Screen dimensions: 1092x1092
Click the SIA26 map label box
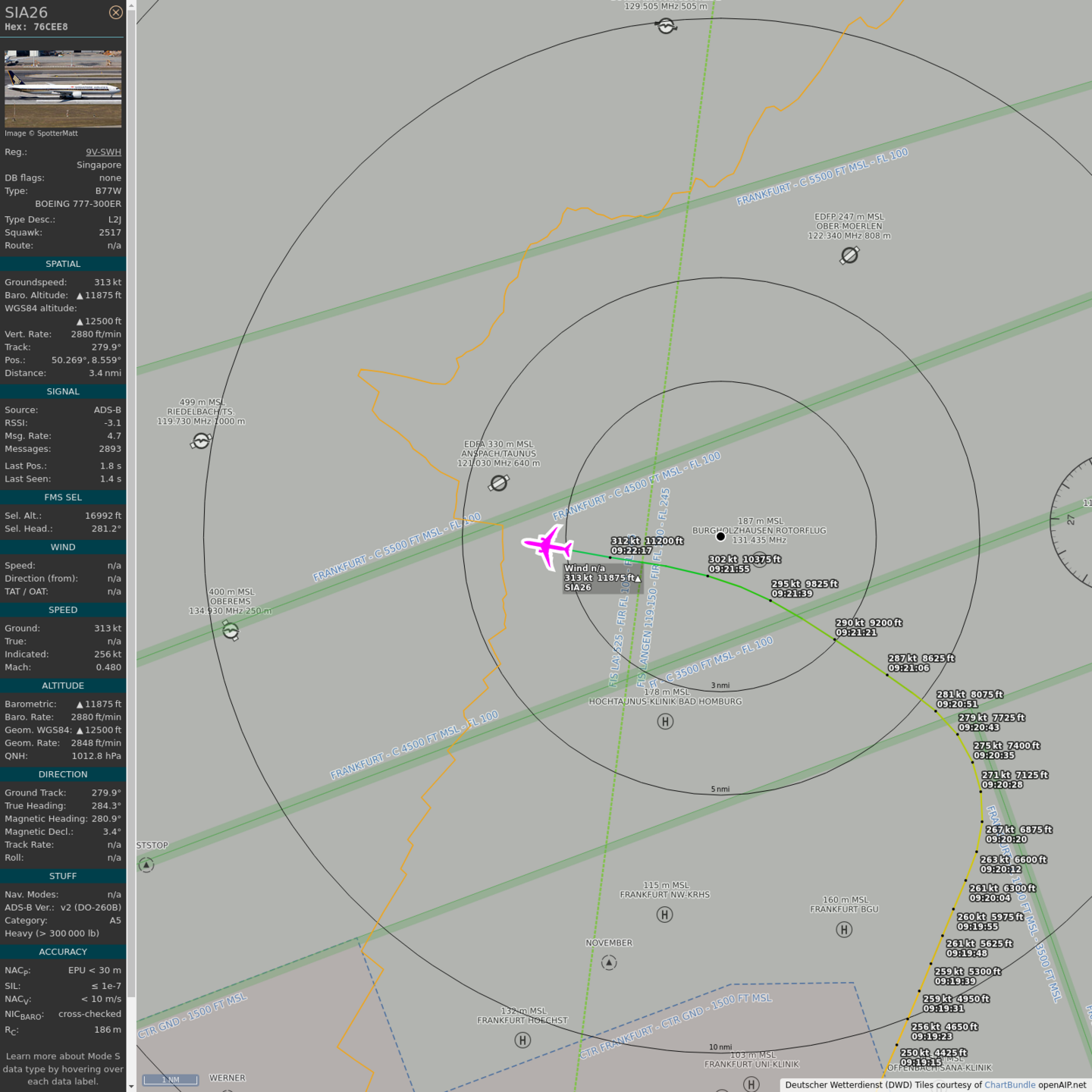[x=602, y=578]
